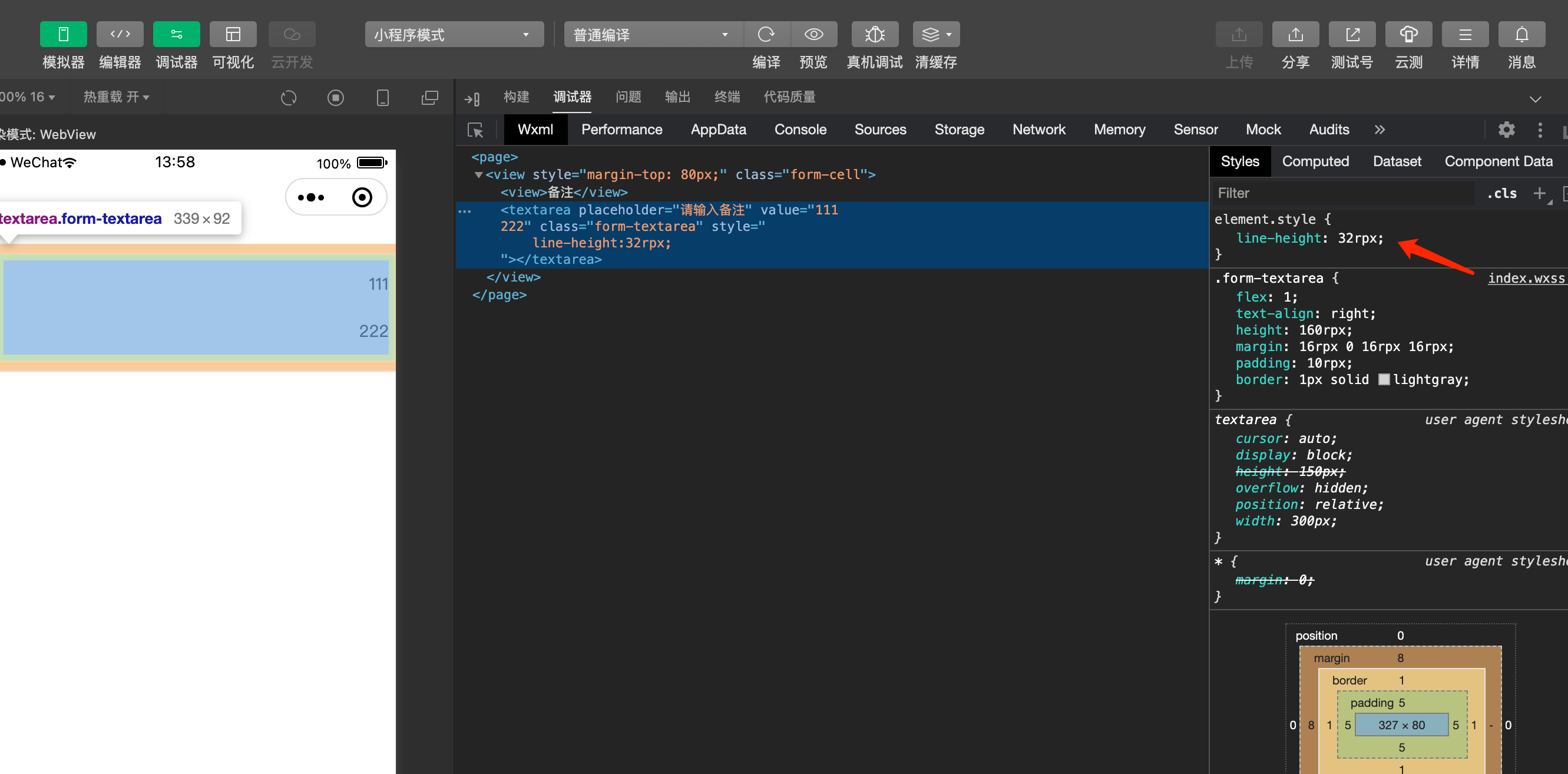Collapse the view.form-cell node triangle

pos(478,174)
